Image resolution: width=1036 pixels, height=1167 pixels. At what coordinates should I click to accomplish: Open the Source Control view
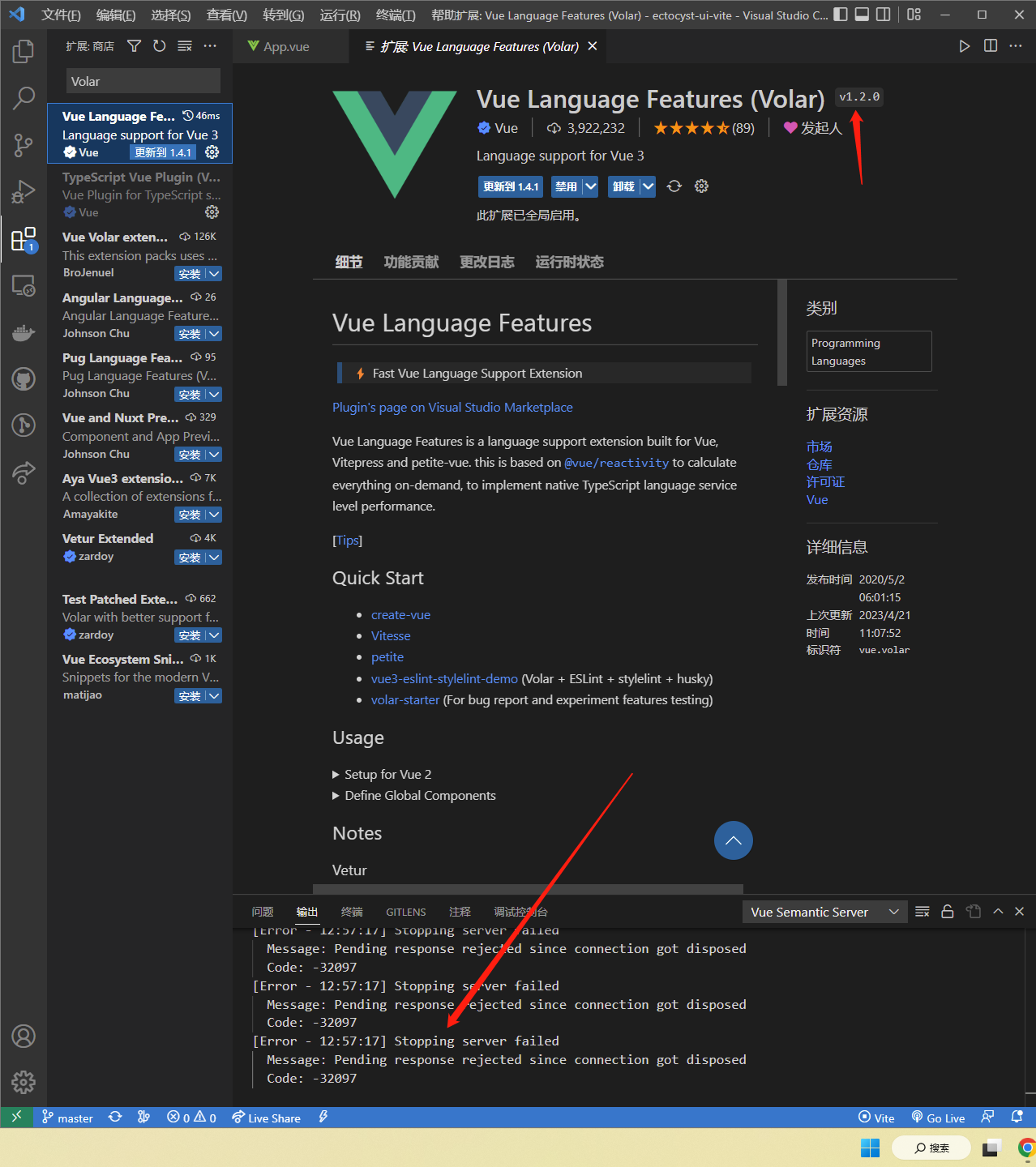pos(23,145)
